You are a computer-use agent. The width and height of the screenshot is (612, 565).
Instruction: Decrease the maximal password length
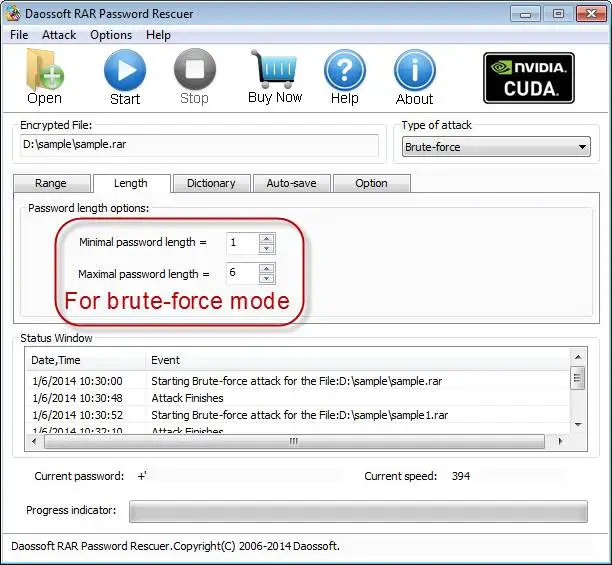[x=267, y=279]
